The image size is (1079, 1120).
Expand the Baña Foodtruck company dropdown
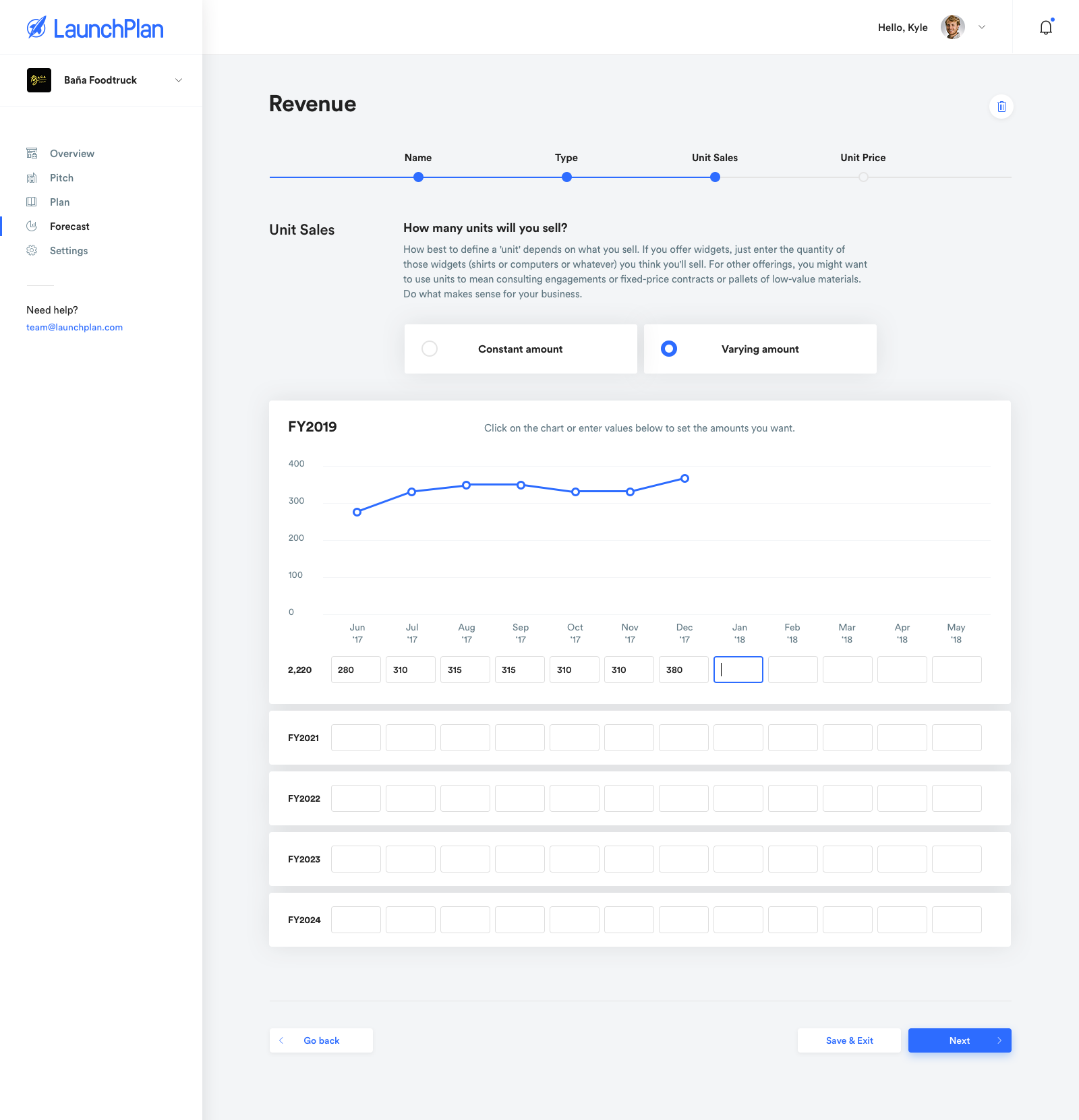pyautogui.click(x=179, y=80)
